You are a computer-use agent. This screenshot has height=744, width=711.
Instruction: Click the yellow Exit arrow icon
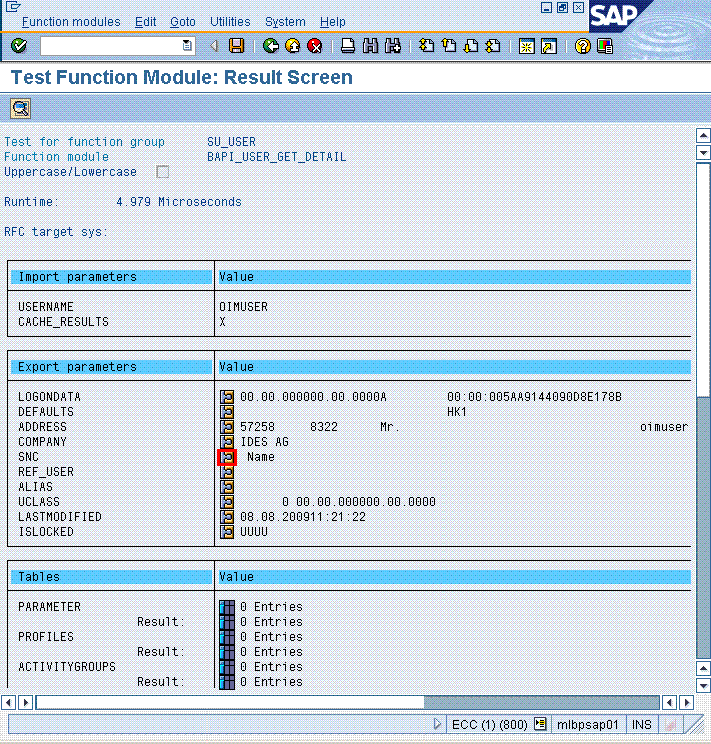coord(293,46)
